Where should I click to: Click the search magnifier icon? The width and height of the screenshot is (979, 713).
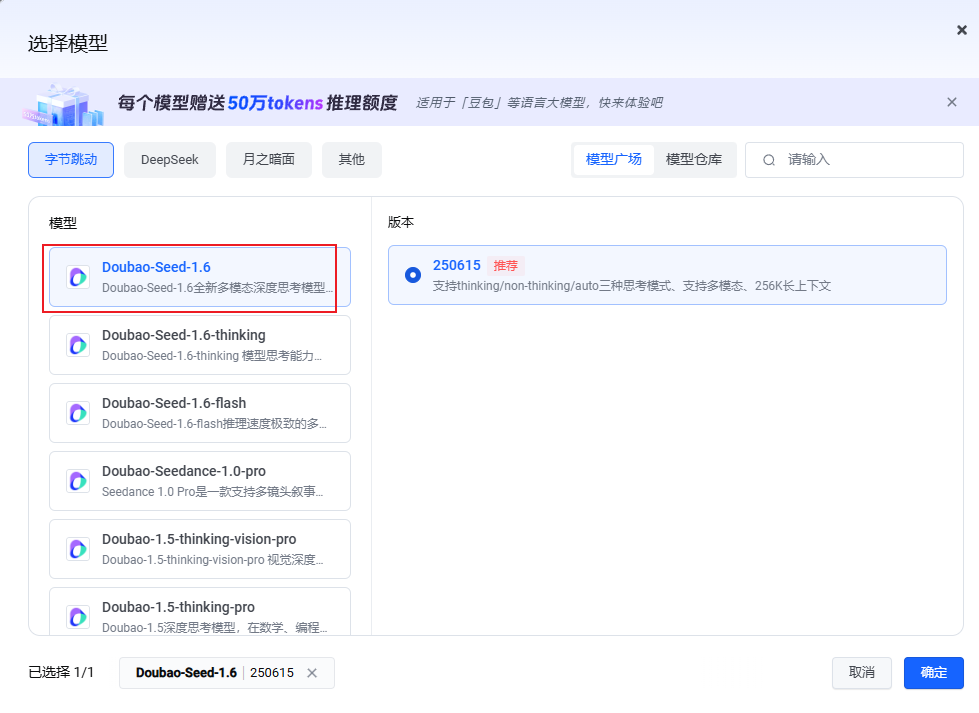pos(769,160)
